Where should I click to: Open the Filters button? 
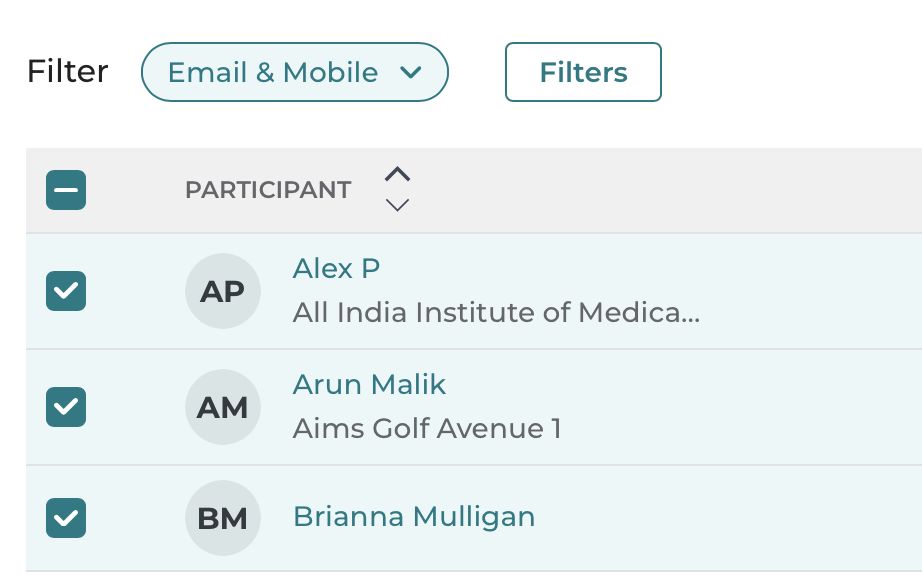pyautogui.click(x=583, y=72)
